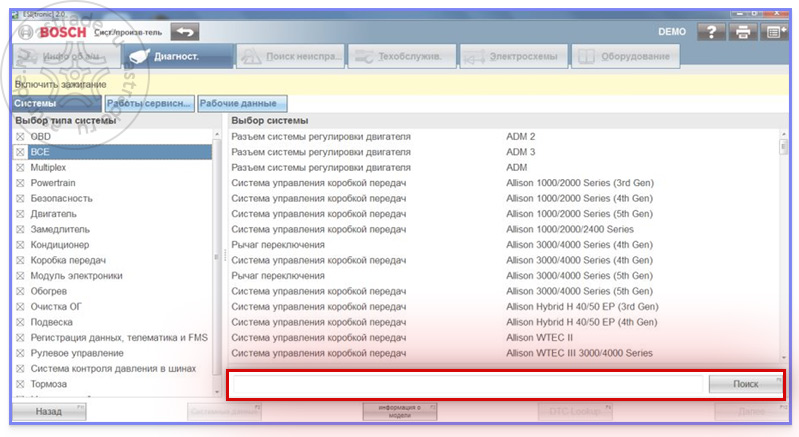Click up arrow of system type list scrollbar
Screen dimensions: 799x437
click(x=218, y=134)
